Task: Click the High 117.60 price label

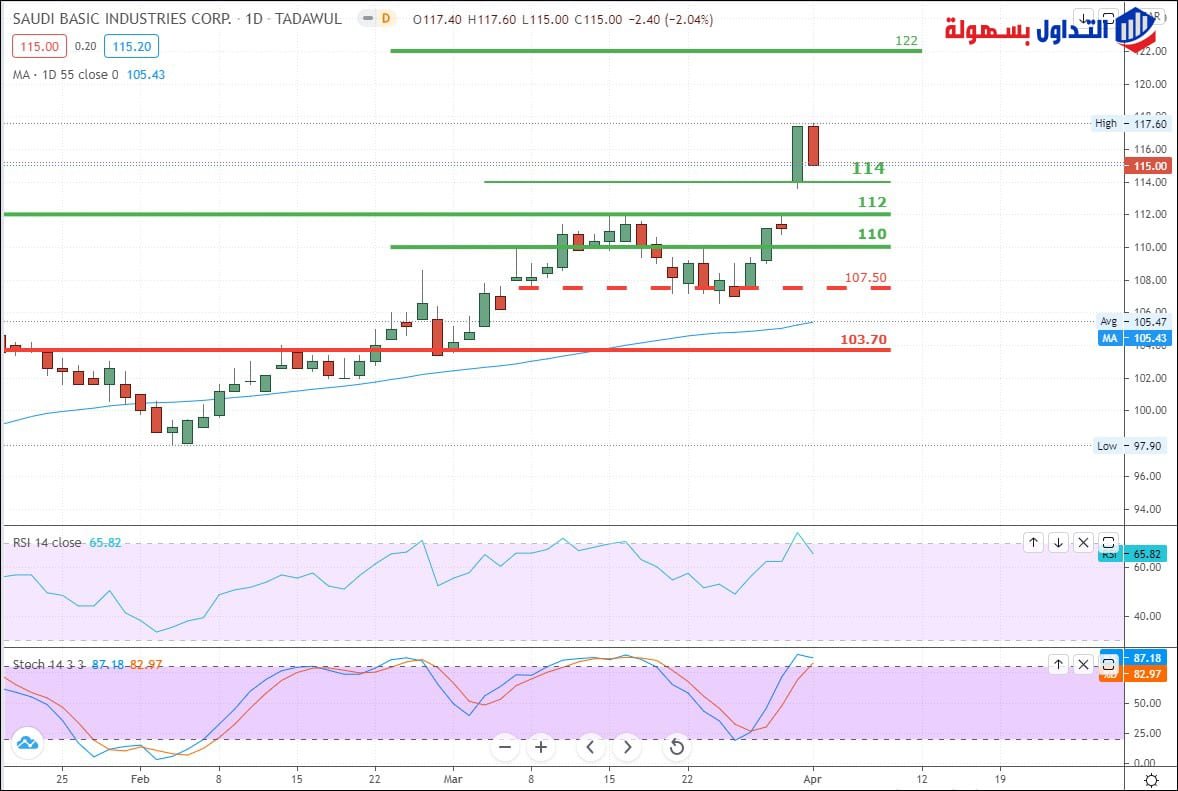Action: pos(1131,123)
